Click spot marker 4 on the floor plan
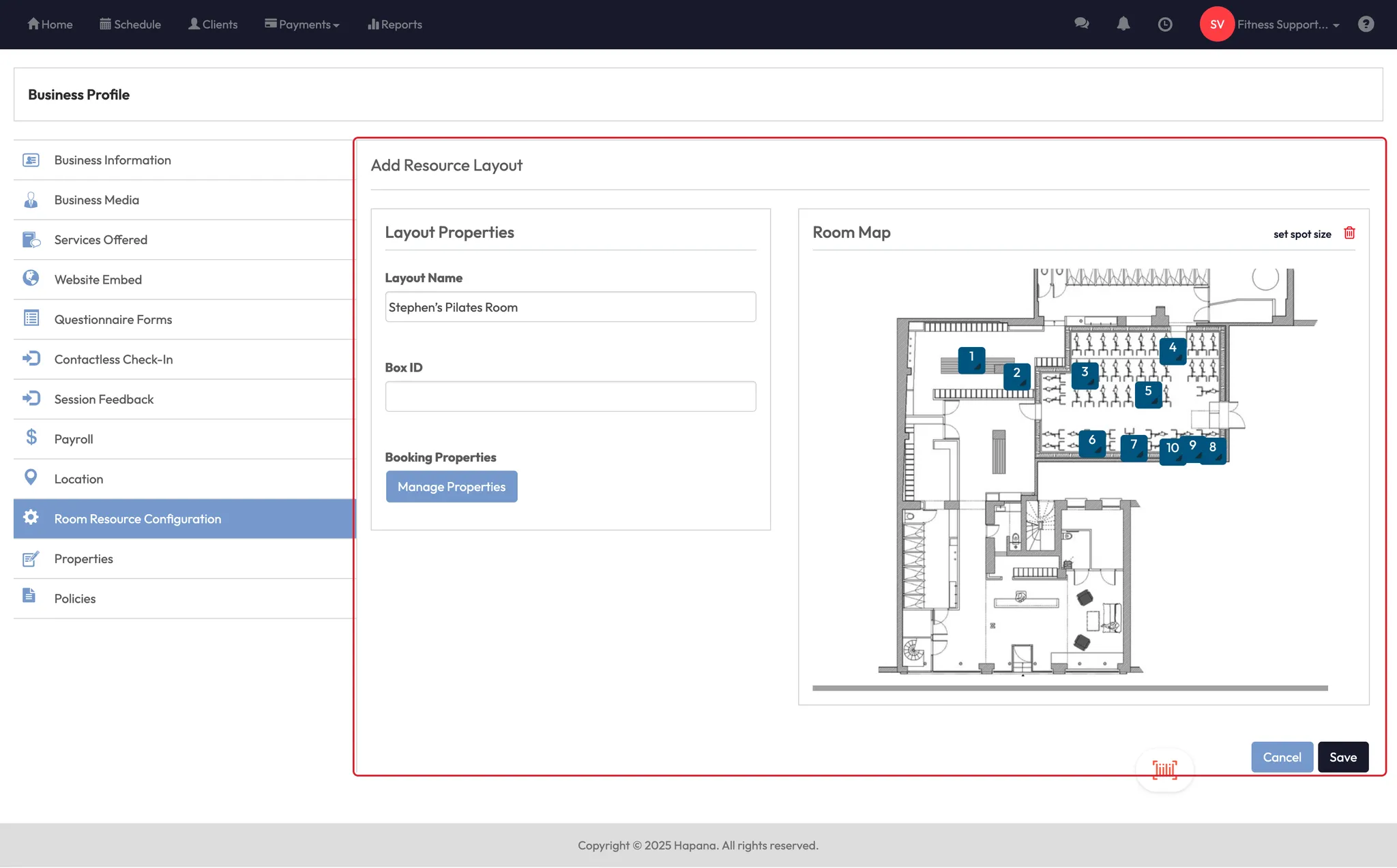1397x868 pixels. coord(1173,350)
